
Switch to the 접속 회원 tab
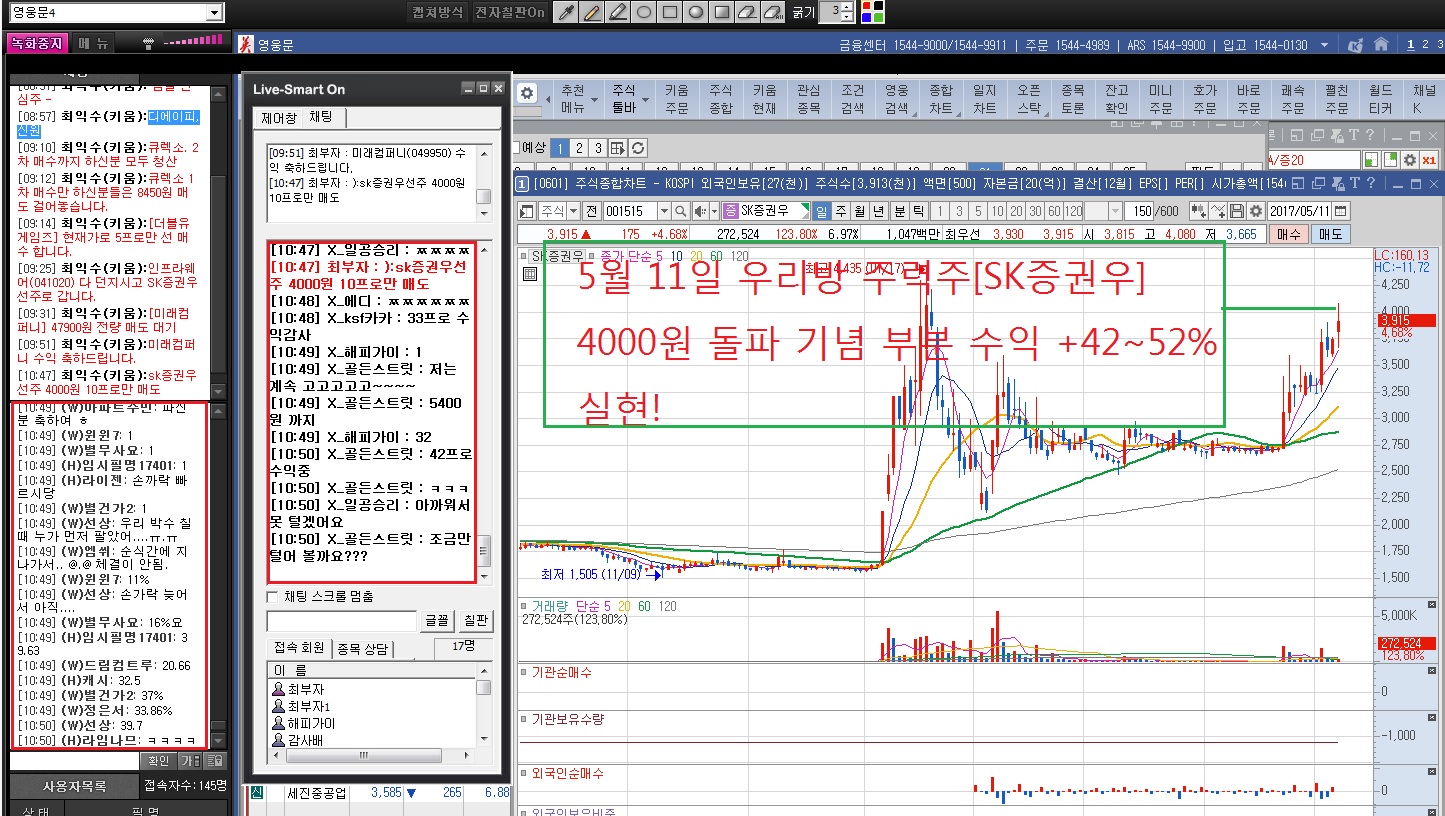299,648
